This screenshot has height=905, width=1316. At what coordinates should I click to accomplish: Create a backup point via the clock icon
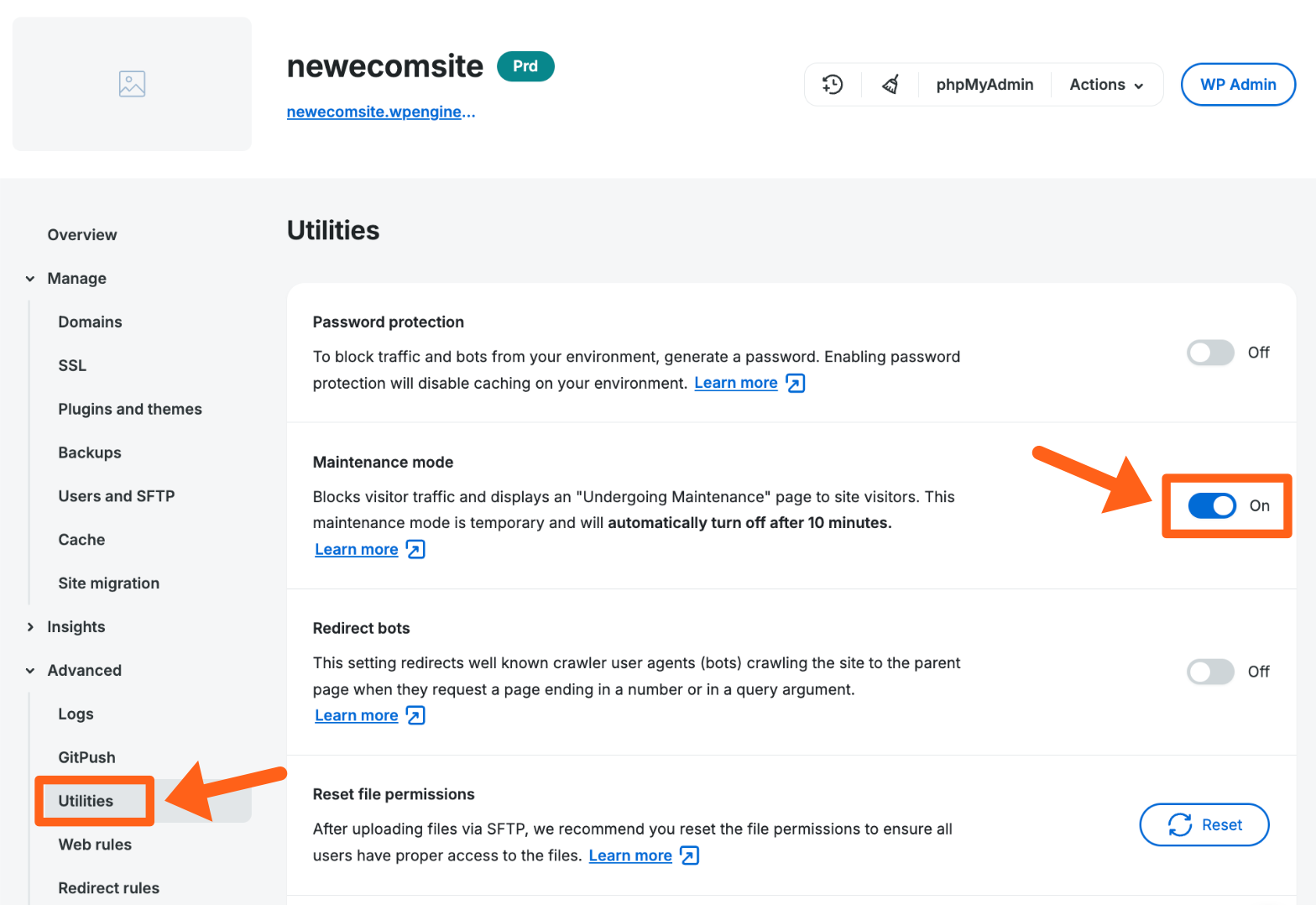pyautogui.click(x=832, y=84)
